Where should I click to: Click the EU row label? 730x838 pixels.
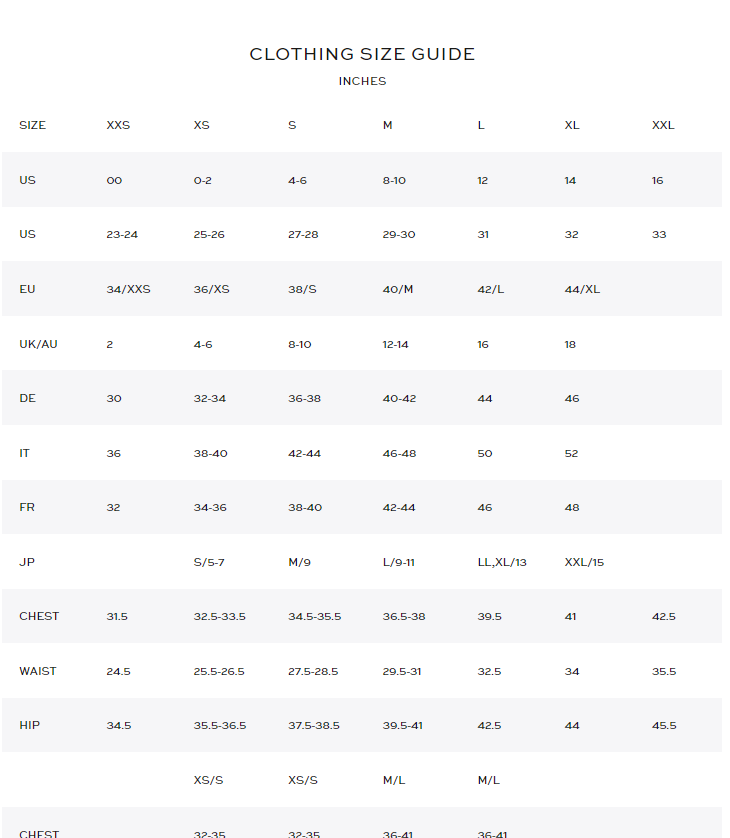(27, 289)
